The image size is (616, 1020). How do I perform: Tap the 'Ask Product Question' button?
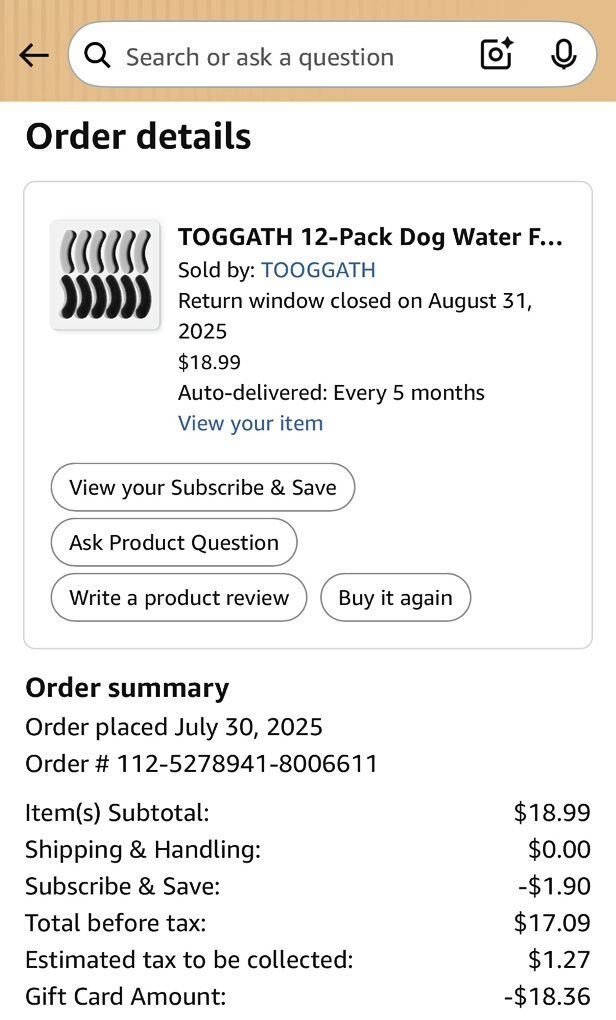[x=174, y=542]
